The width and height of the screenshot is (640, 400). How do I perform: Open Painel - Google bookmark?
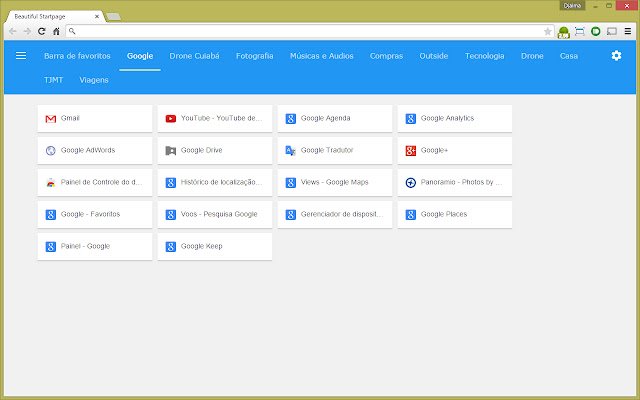pyautogui.click(x=95, y=247)
